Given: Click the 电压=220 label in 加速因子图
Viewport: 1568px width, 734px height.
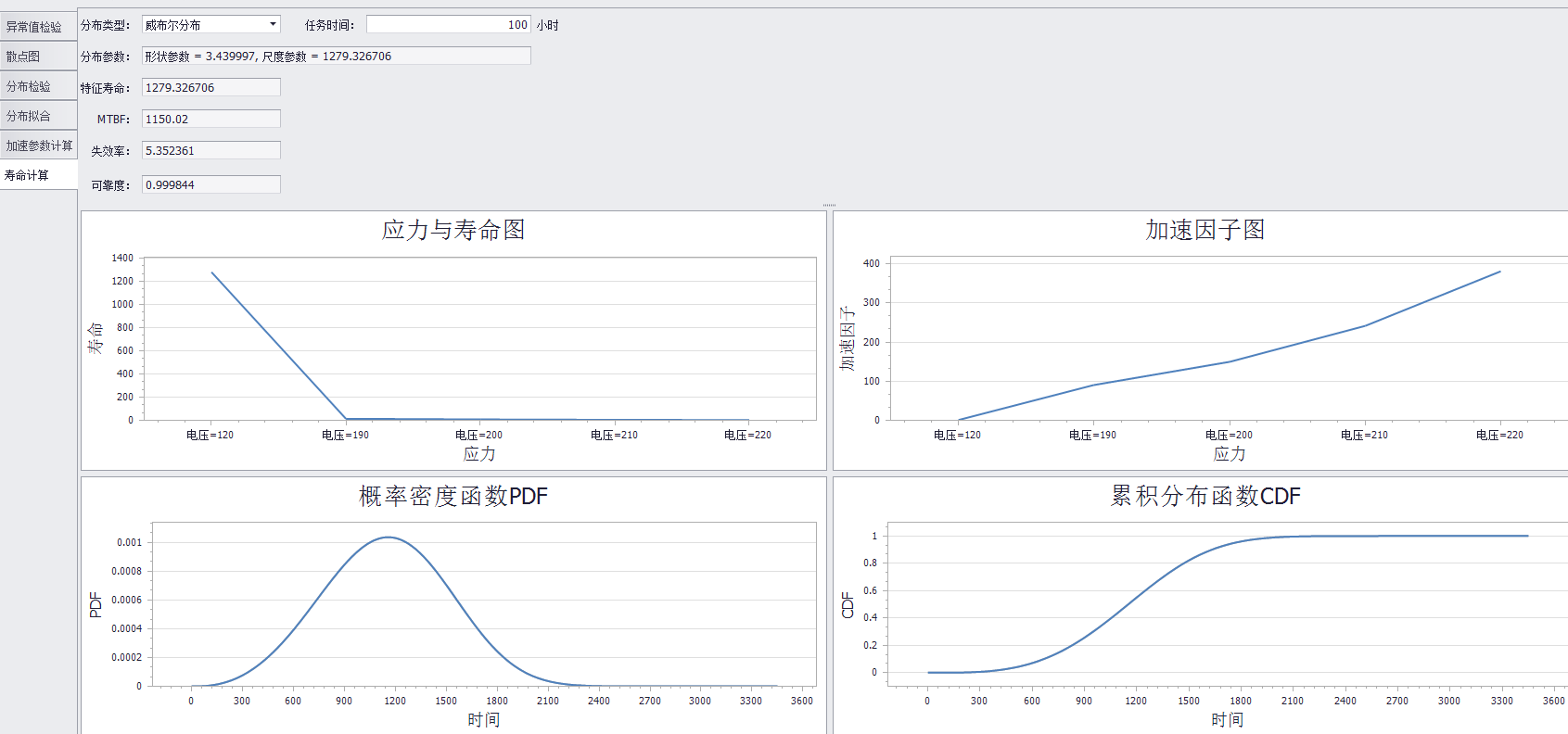Looking at the screenshot, I should (1499, 435).
